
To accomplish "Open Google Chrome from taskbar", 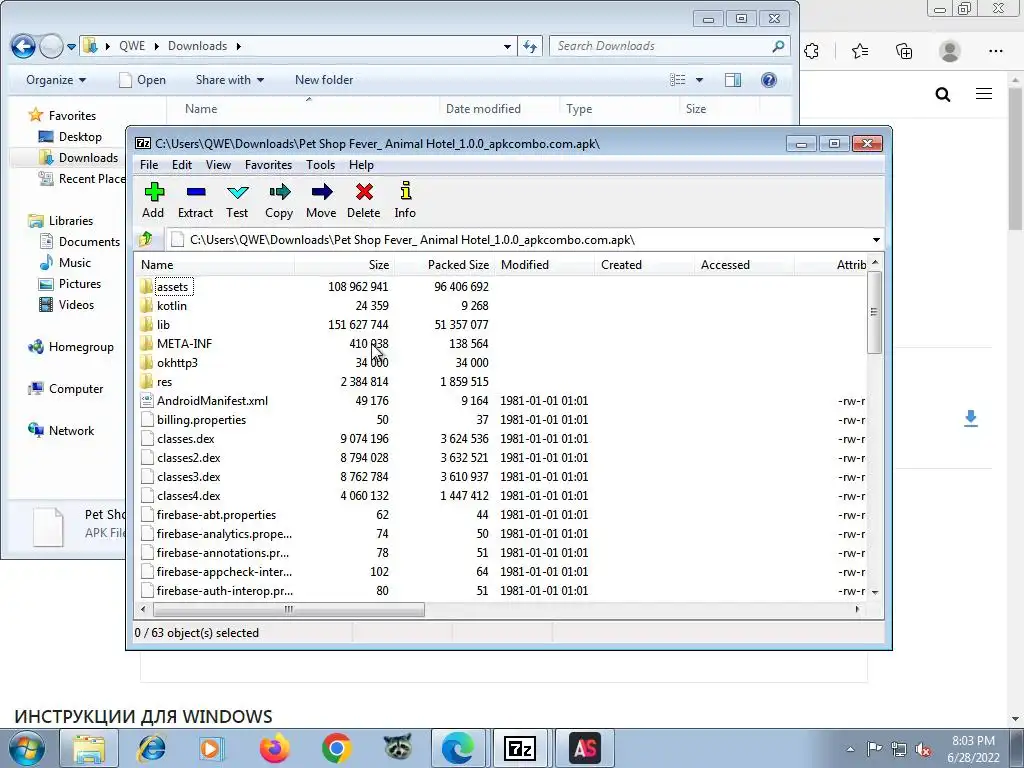I will coord(336,748).
